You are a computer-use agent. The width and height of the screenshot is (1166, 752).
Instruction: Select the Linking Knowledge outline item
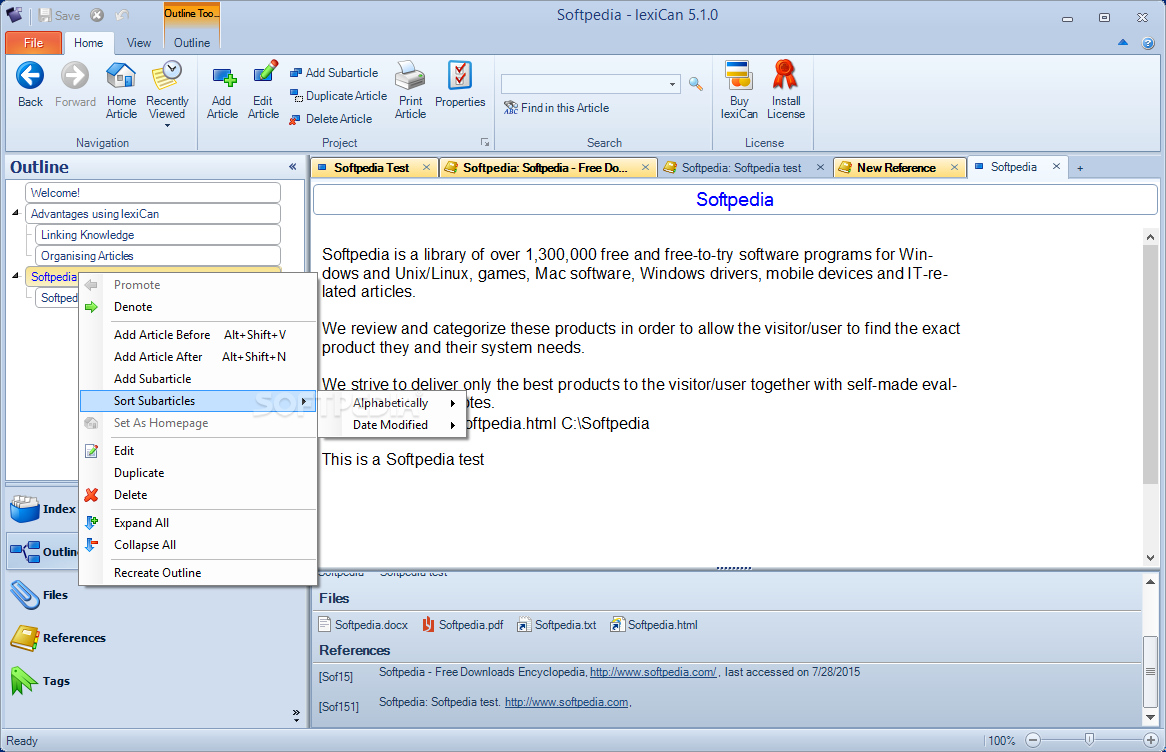pyautogui.click(x=158, y=235)
